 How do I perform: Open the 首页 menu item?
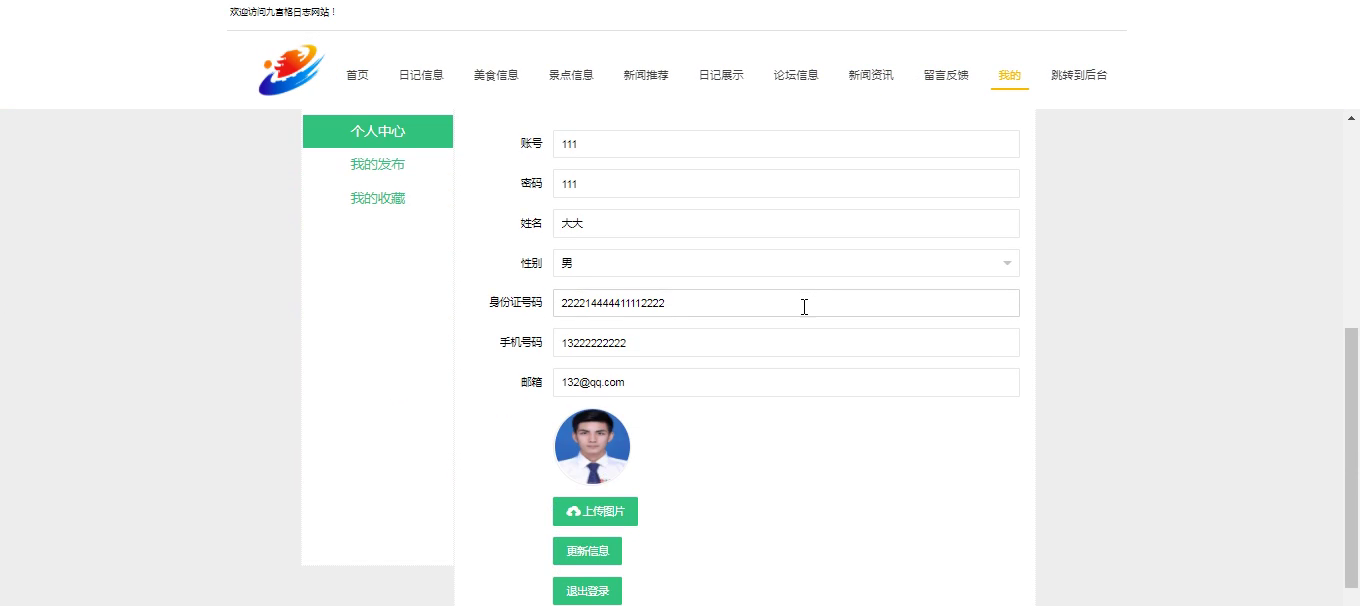tap(357, 75)
